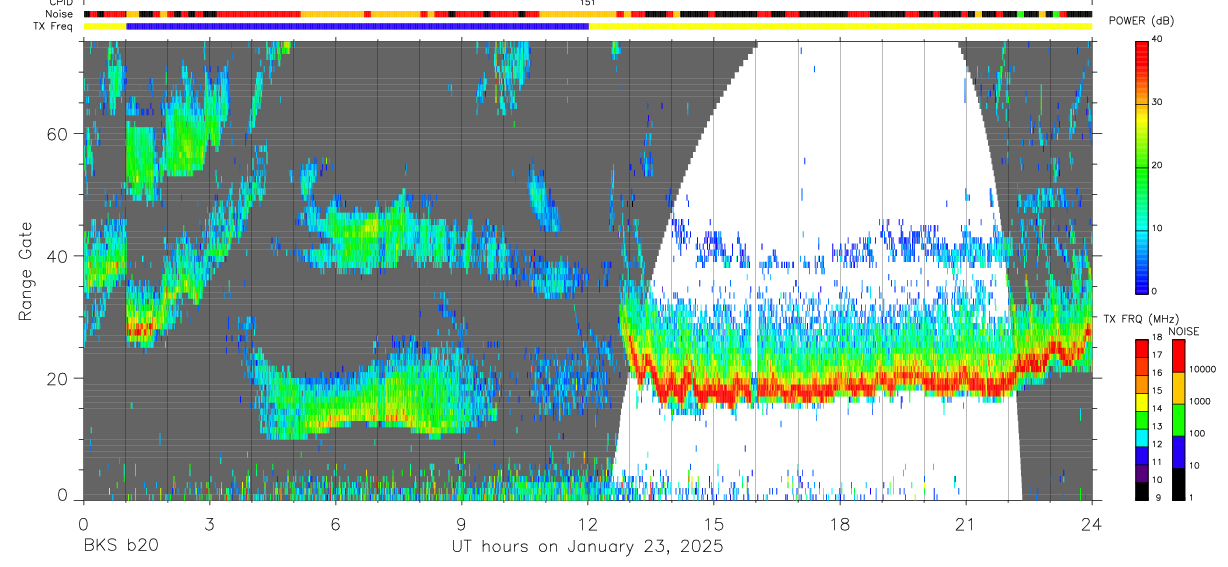
Task: Click the blue section of the TX Freq strip
Action: coord(357,25)
